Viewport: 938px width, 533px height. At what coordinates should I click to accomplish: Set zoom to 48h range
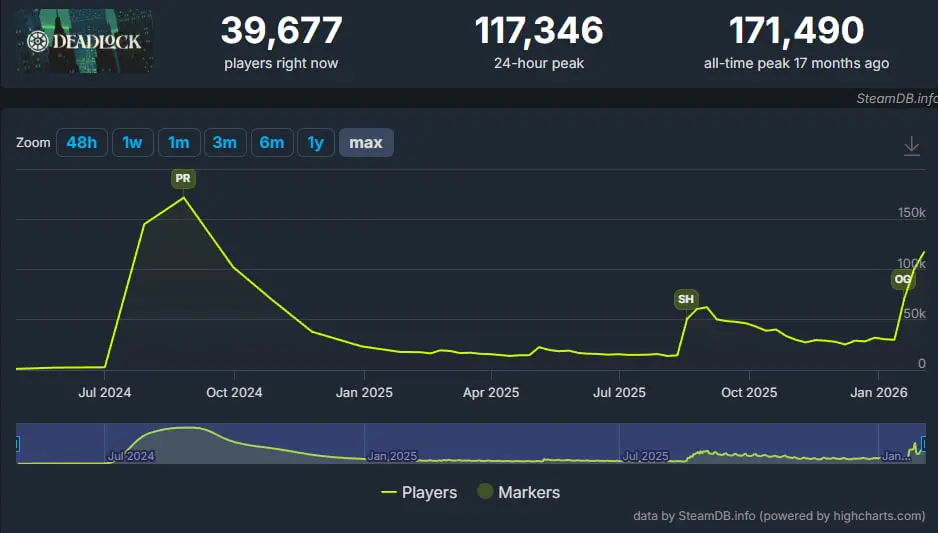[x=81, y=143]
